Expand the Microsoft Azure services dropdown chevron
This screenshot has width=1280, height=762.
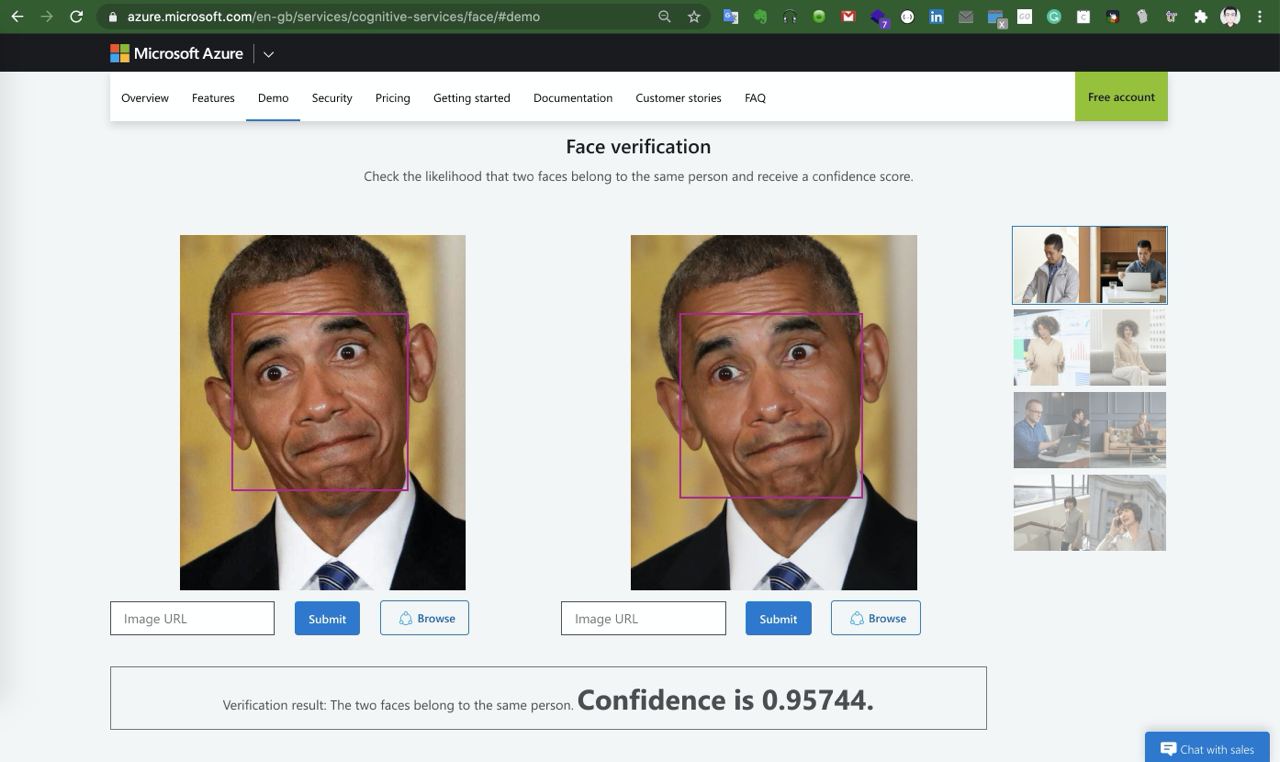tap(268, 54)
